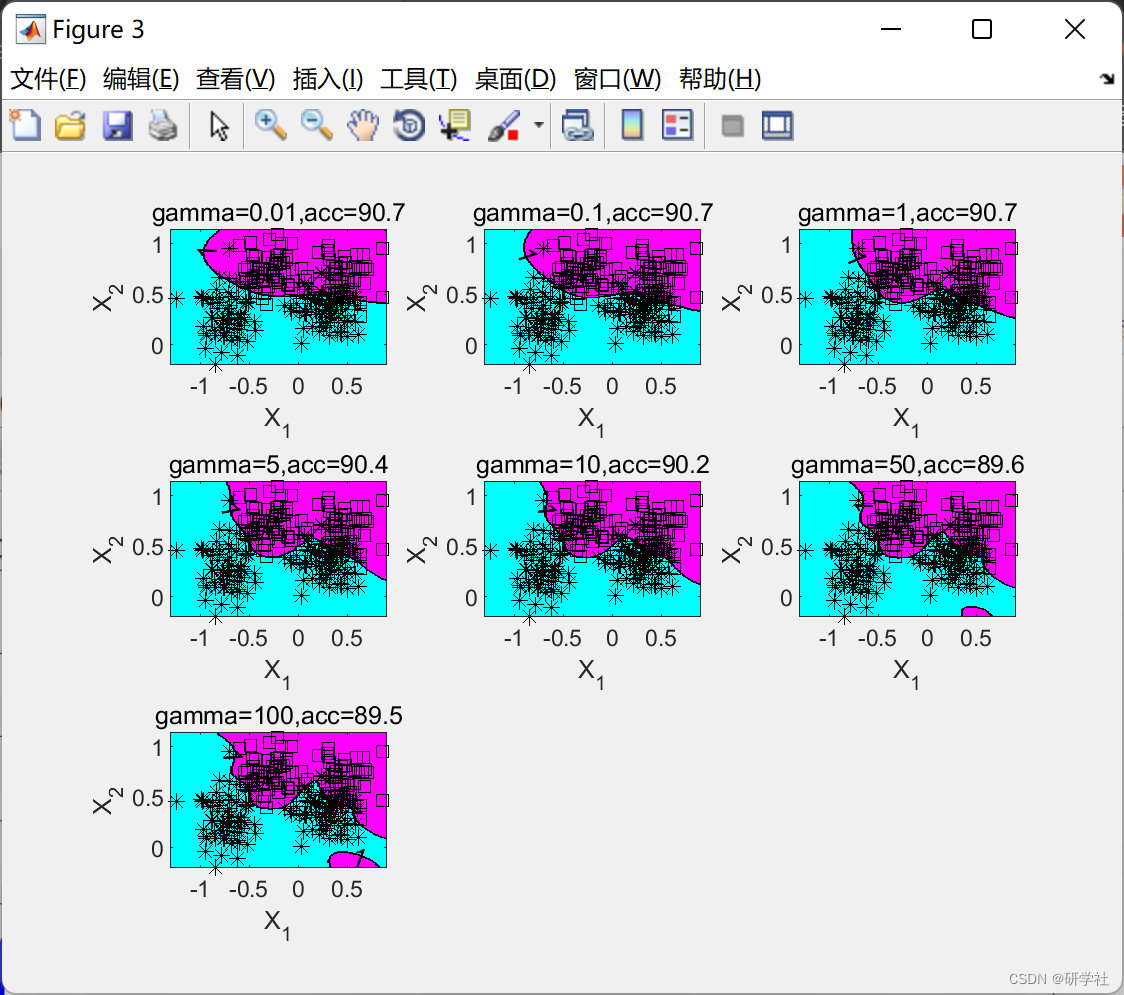Print the figure

(x=163, y=125)
